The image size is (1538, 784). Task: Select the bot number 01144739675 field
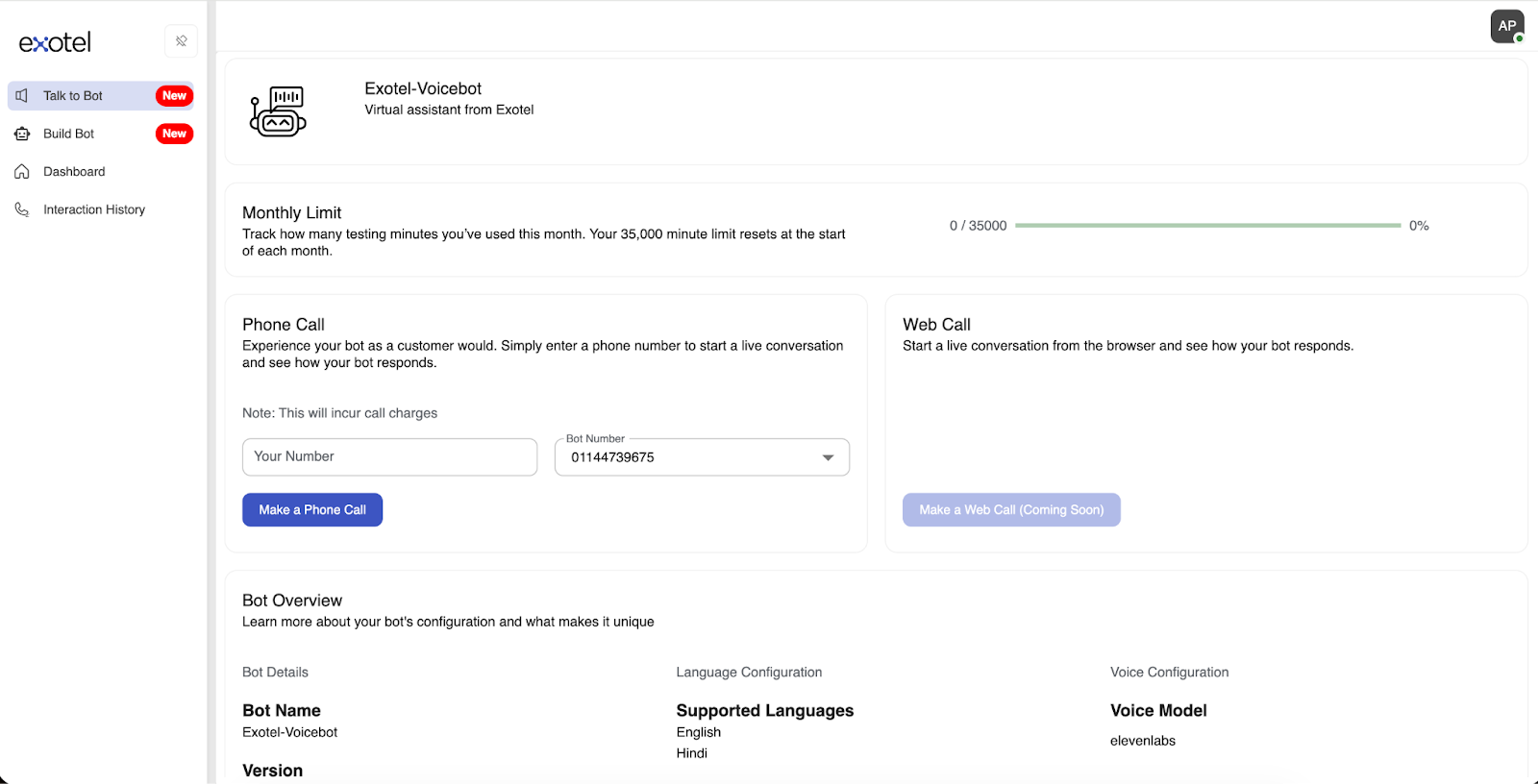pyautogui.click(x=702, y=457)
